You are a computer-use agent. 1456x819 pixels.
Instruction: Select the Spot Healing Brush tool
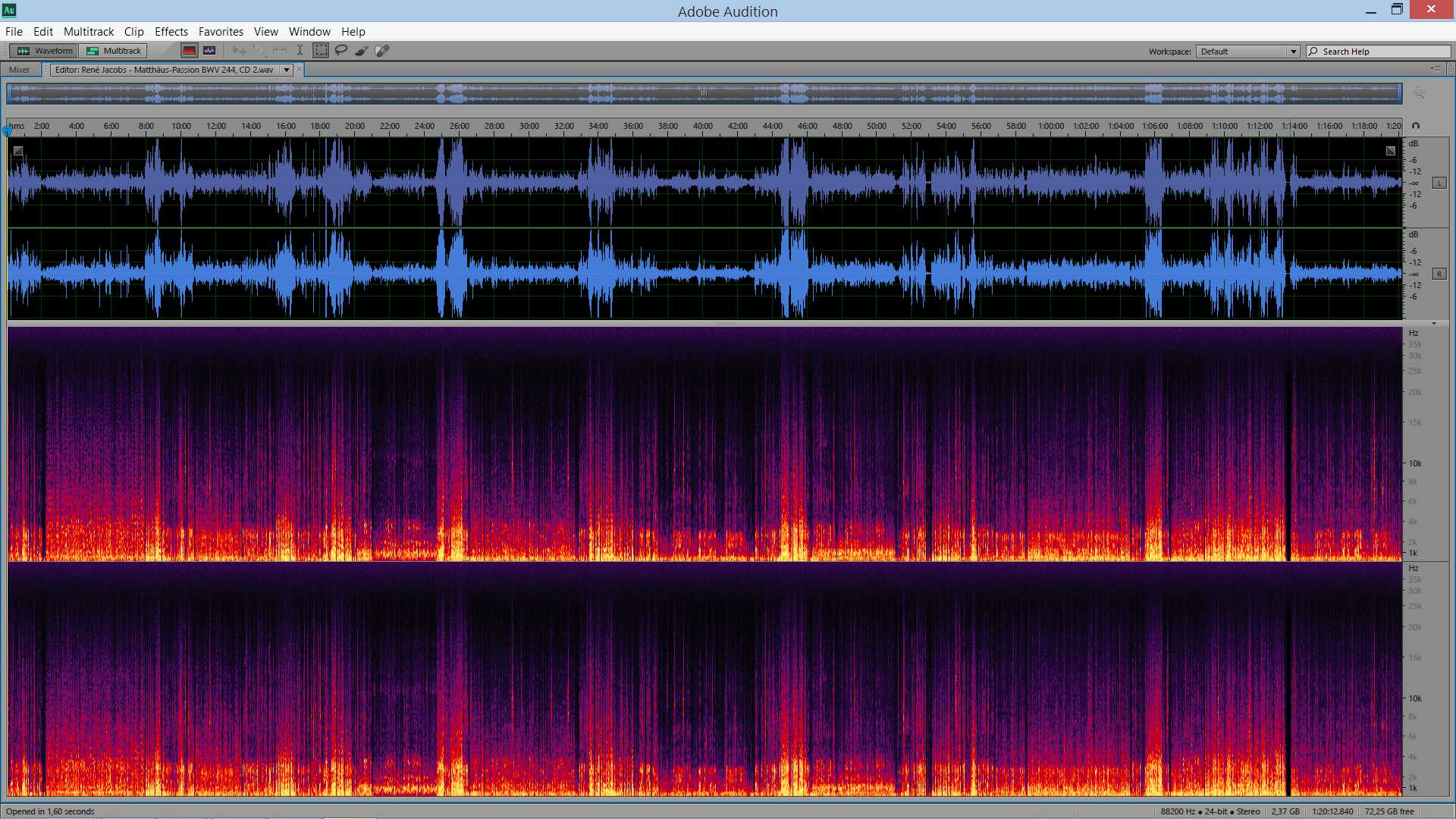click(x=382, y=51)
